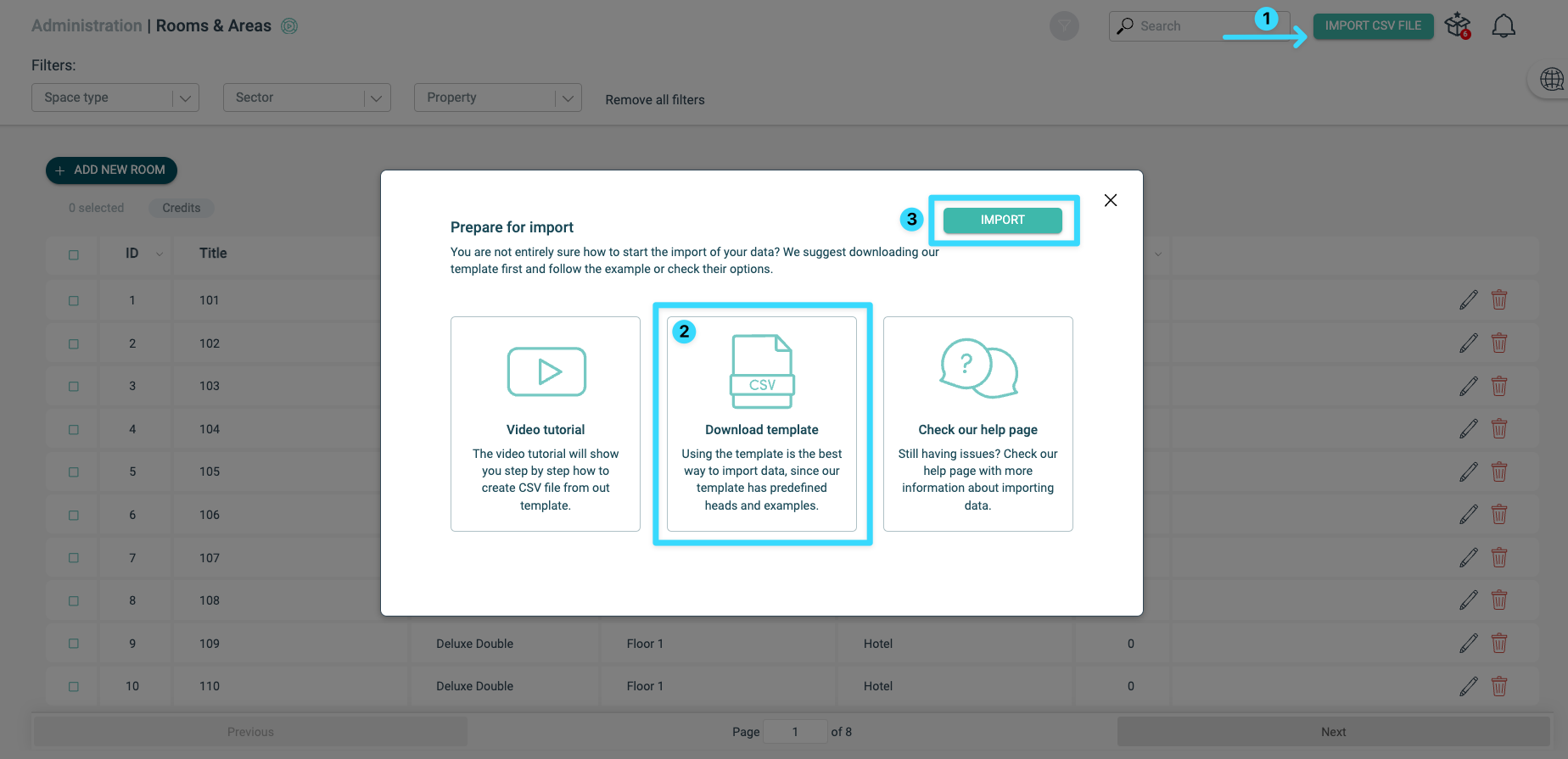
Task: Open the Check our help page card
Action: [x=978, y=424]
